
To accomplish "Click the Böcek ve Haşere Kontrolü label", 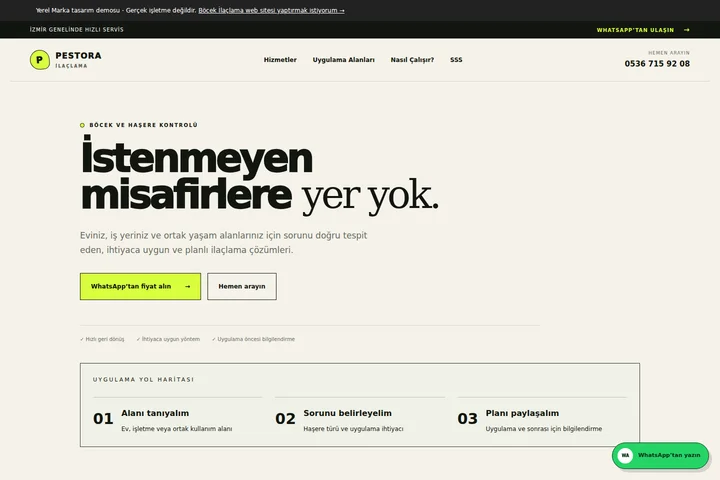I will (x=143, y=125).
